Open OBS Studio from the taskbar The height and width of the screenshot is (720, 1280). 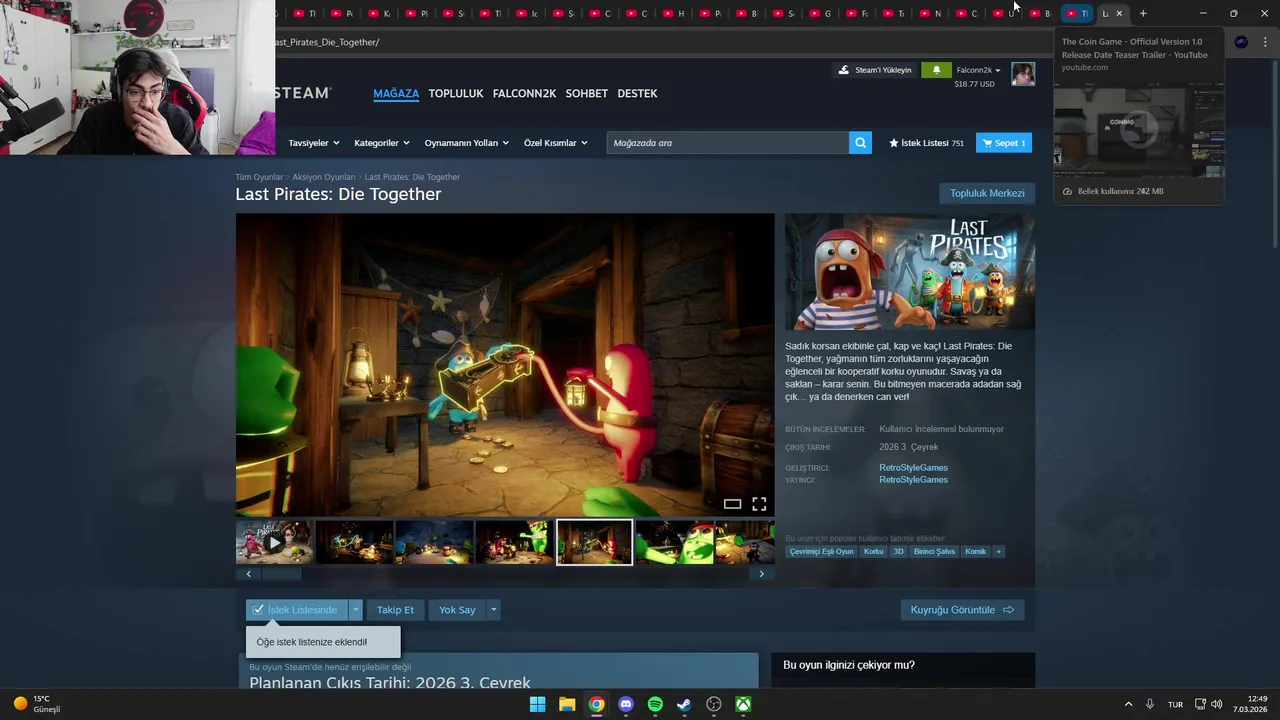tap(714, 704)
